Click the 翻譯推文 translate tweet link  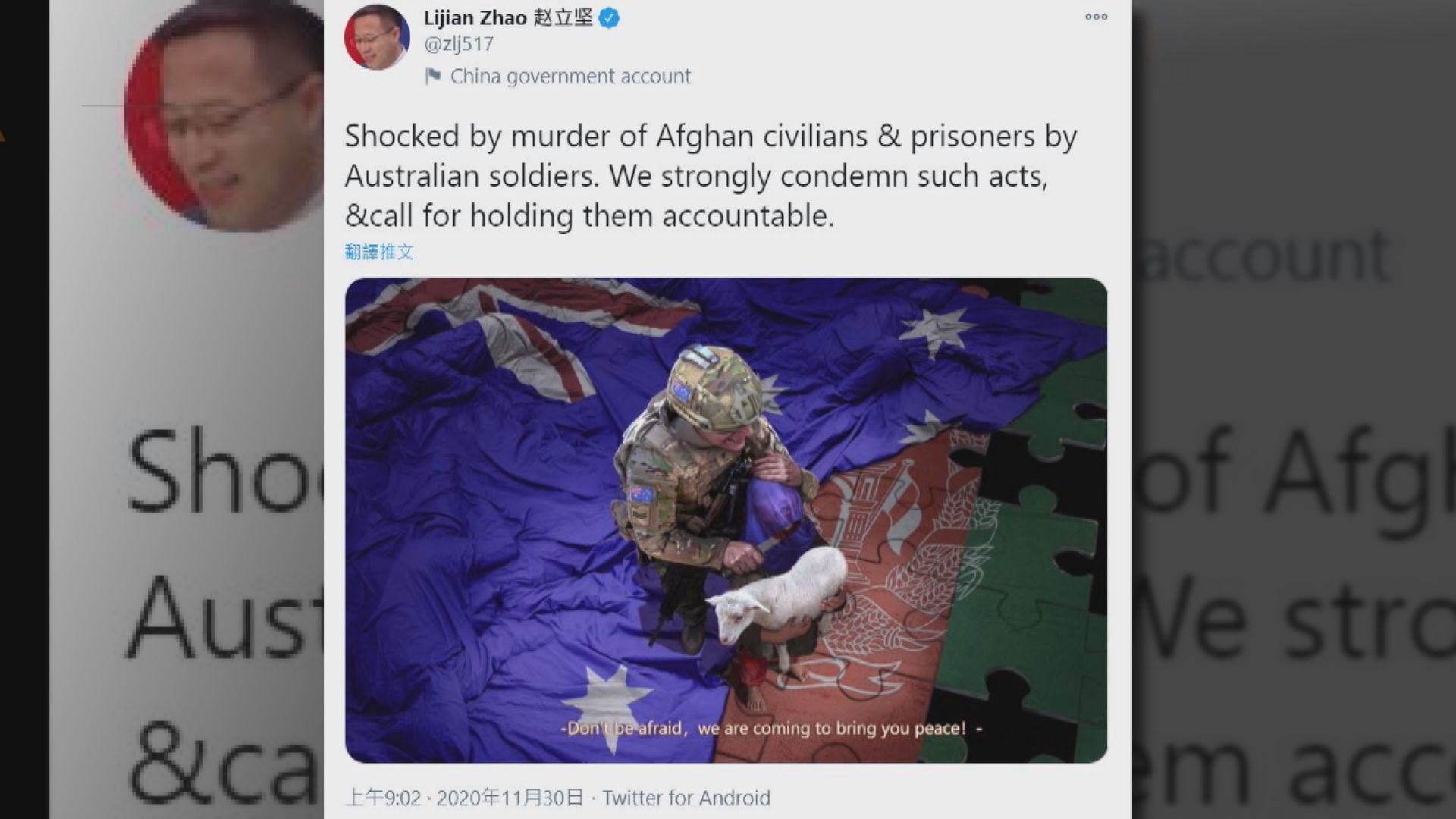379,252
